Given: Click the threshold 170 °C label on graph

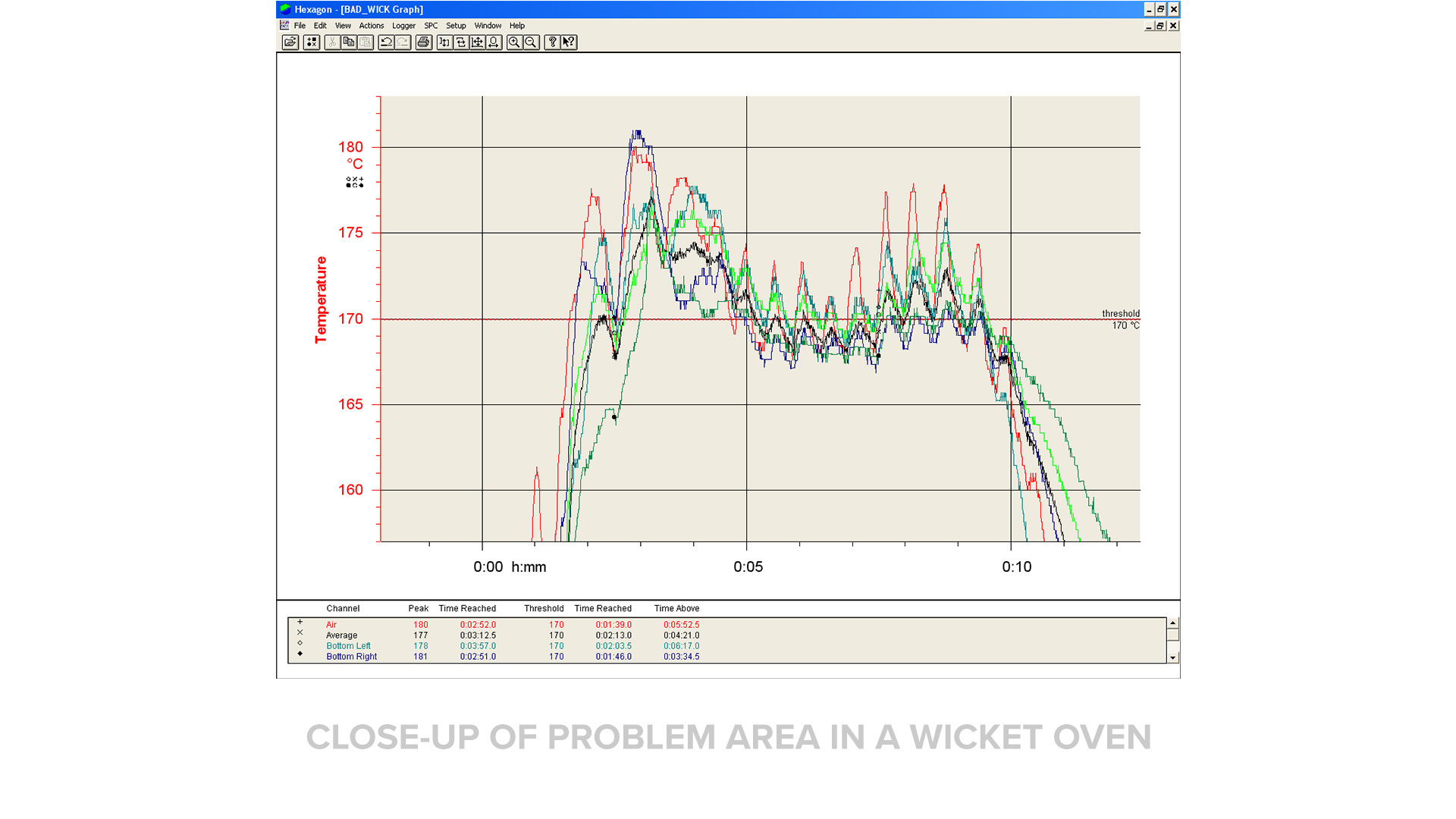Looking at the screenshot, I should [1122, 319].
